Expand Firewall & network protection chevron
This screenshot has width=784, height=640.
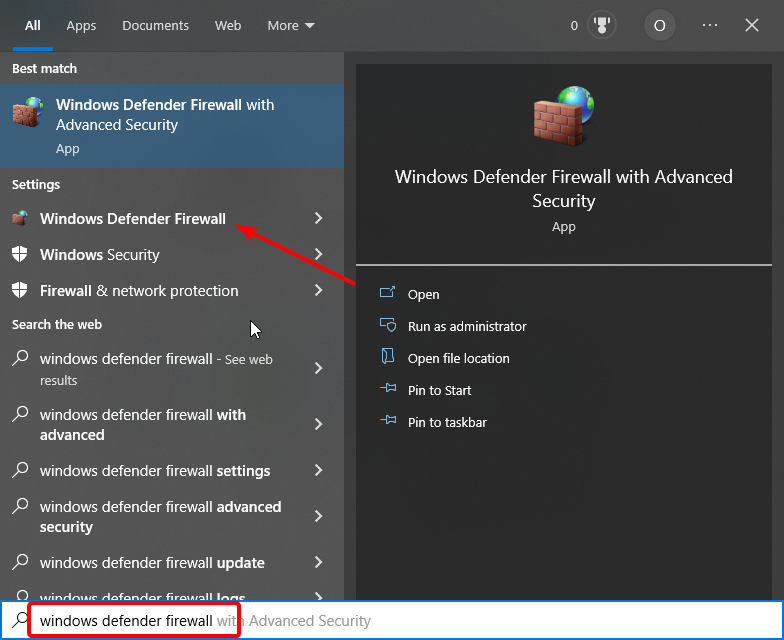click(x=318, y=290)
